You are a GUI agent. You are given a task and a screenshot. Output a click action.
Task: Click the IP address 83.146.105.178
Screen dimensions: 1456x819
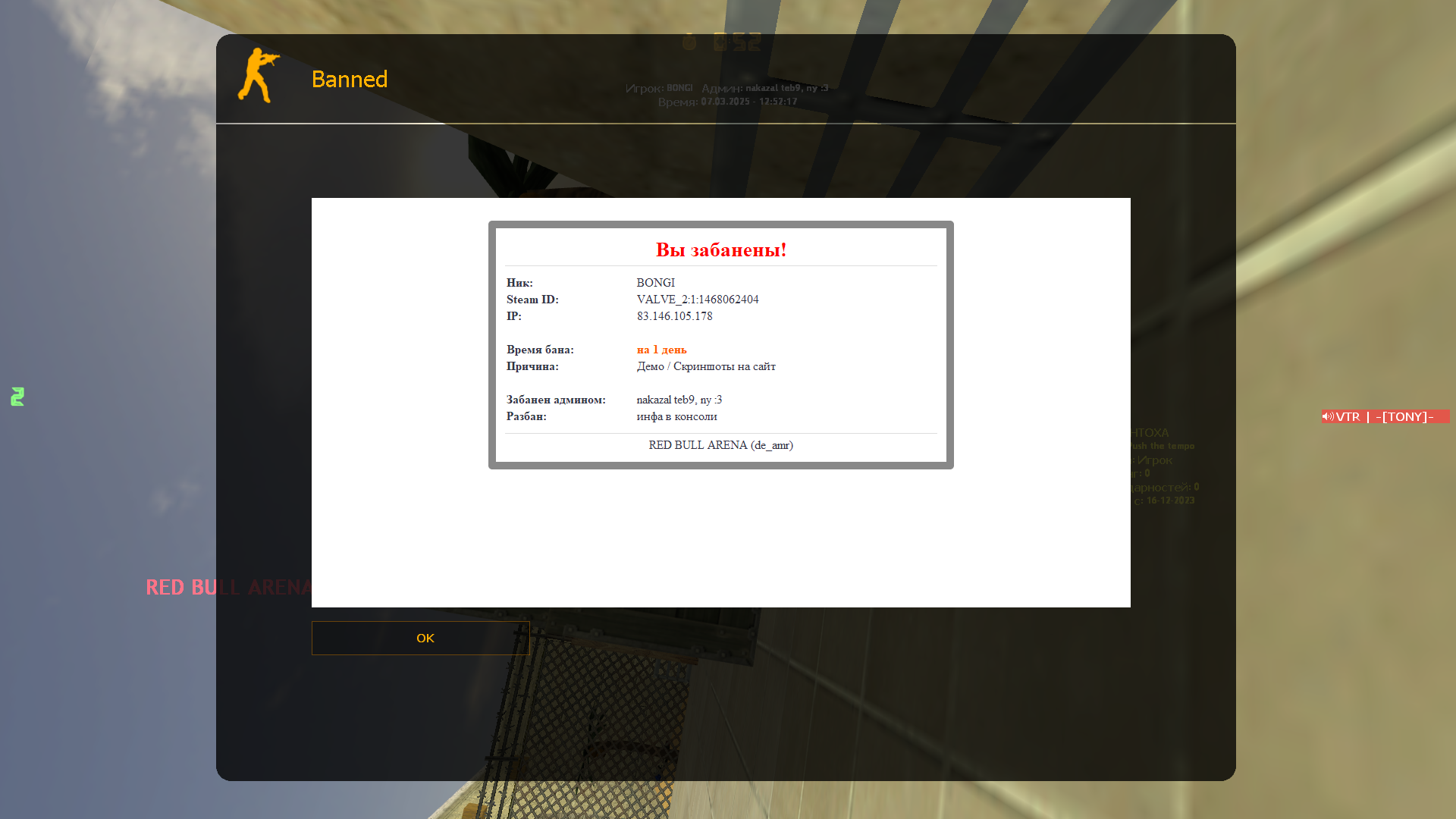(x=674, y=316)
